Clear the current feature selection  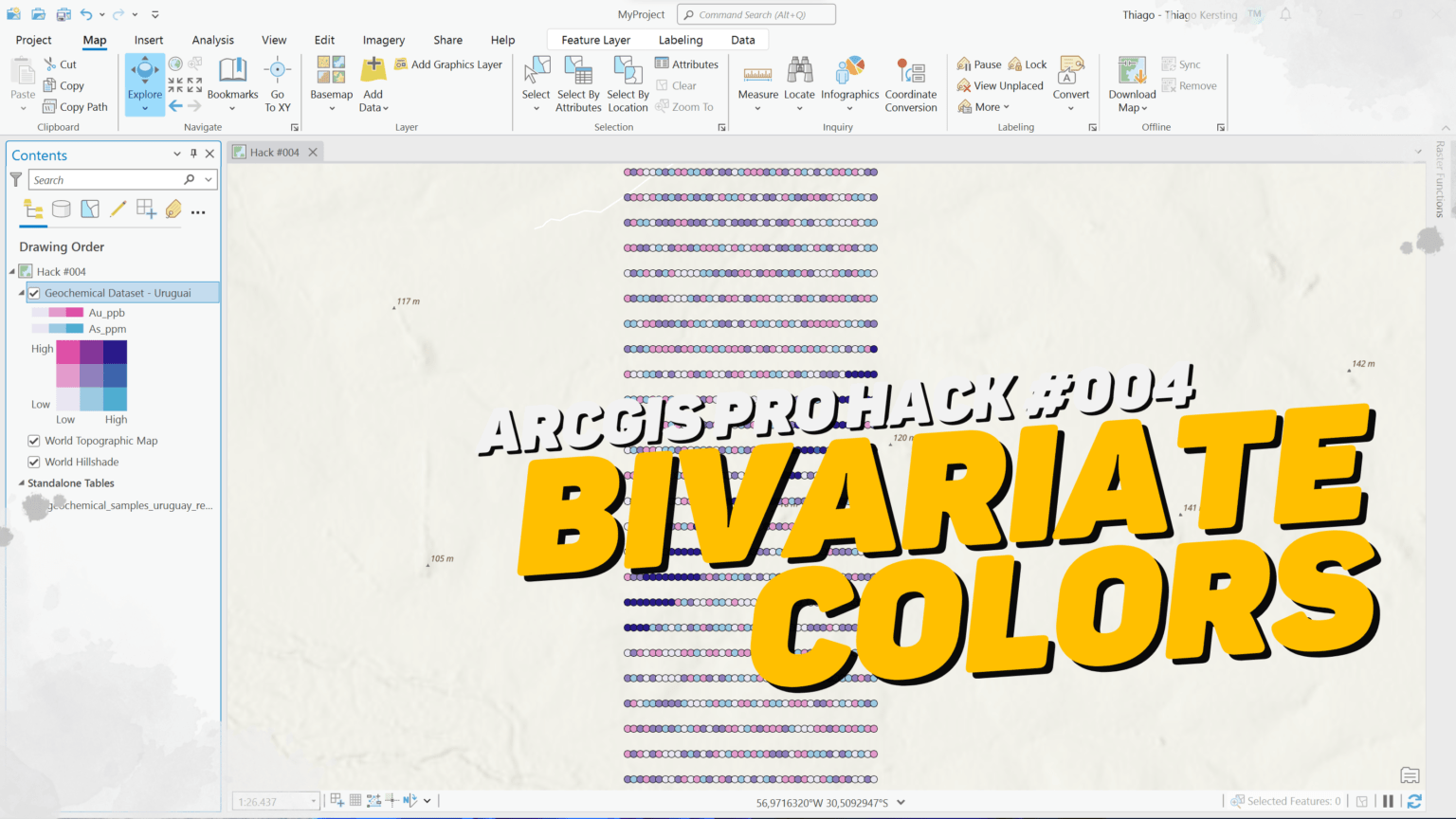point(679,84)
